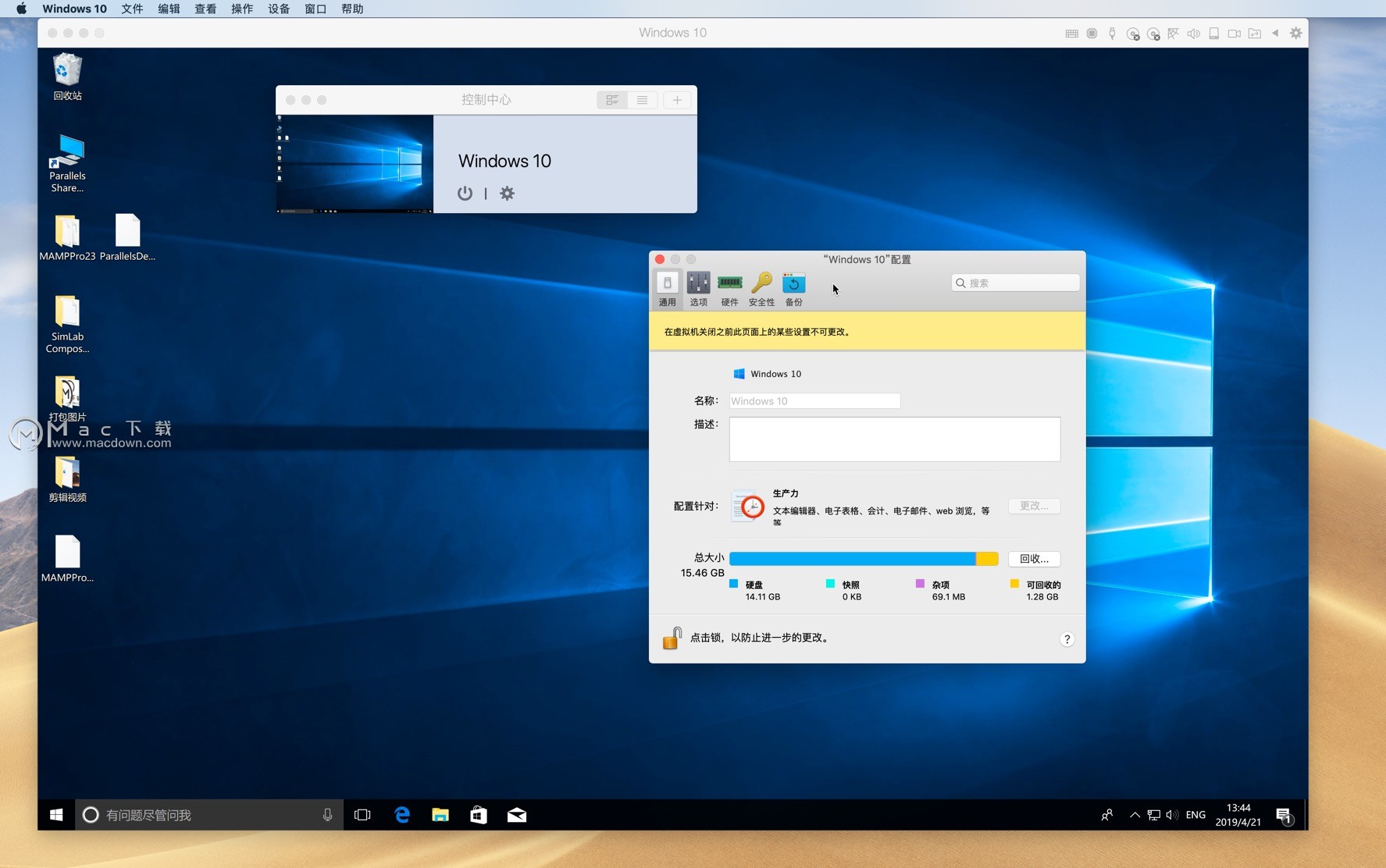Image resolution: width=1386 pixels, height=868 pixels.
Task: Open the 帮助 menu
Action: click(352, 9)
